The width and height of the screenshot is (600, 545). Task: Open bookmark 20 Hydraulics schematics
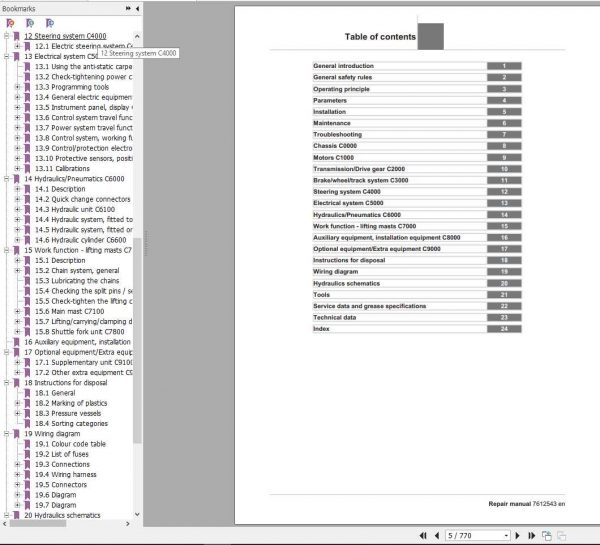point(62,516)
